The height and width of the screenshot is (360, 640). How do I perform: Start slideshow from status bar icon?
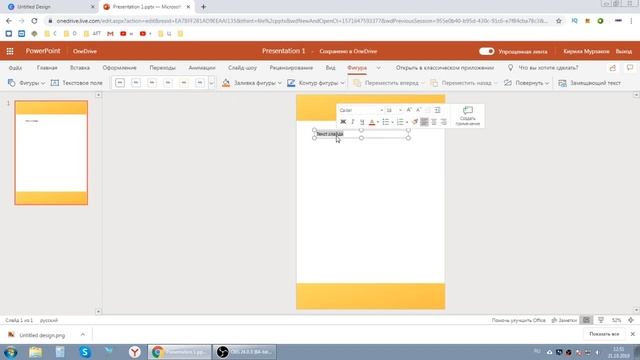[601, 320]
